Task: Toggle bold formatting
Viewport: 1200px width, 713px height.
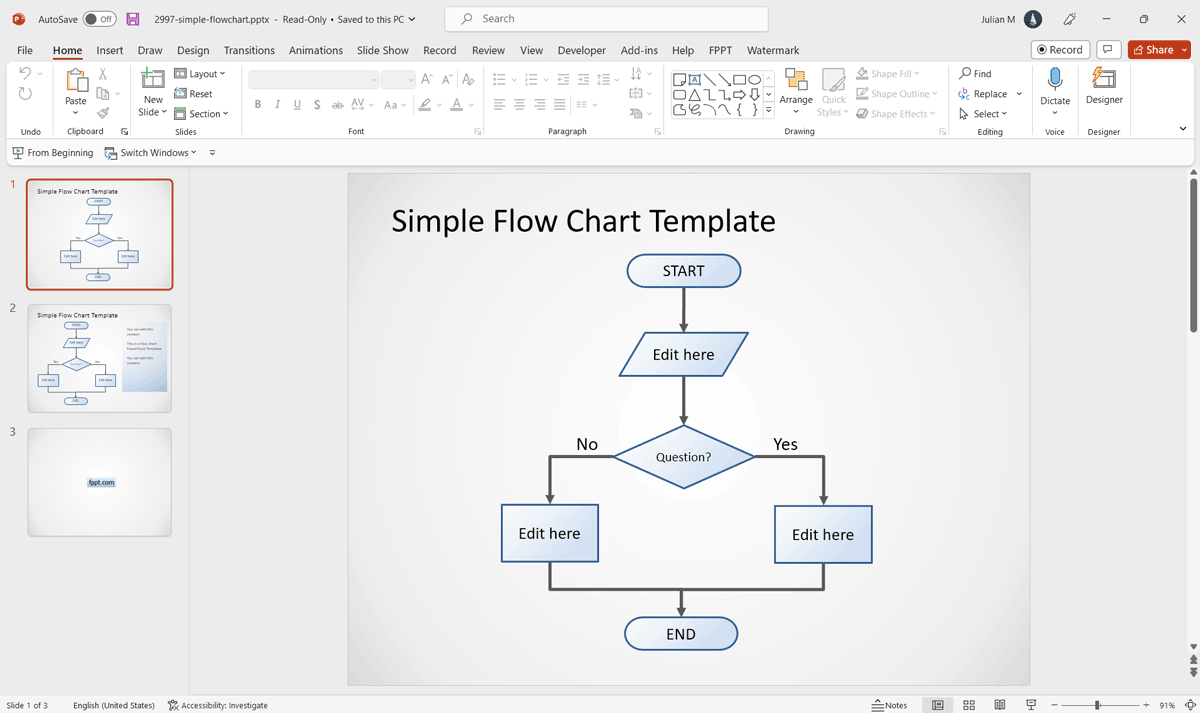Action: (257, 104)
